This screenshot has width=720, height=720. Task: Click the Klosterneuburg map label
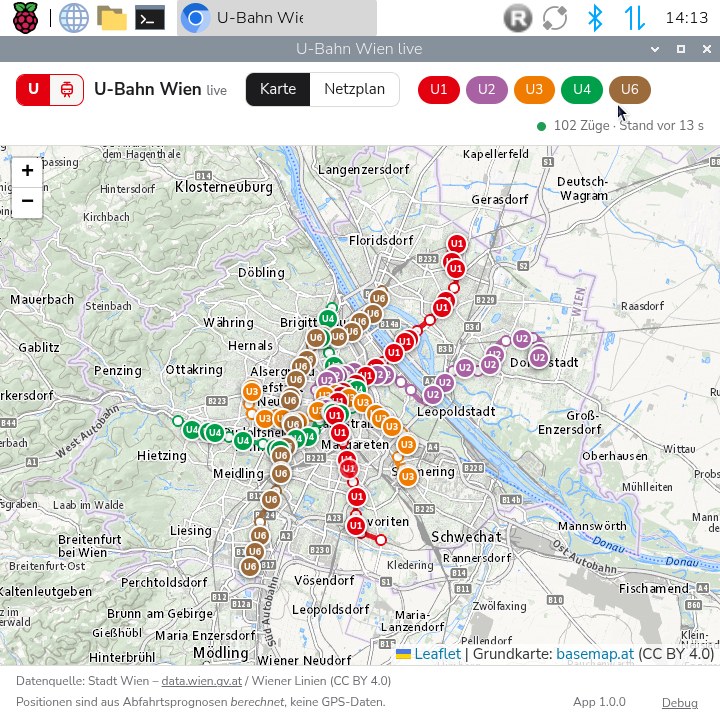pyautogui.click(x=224, y=187)
